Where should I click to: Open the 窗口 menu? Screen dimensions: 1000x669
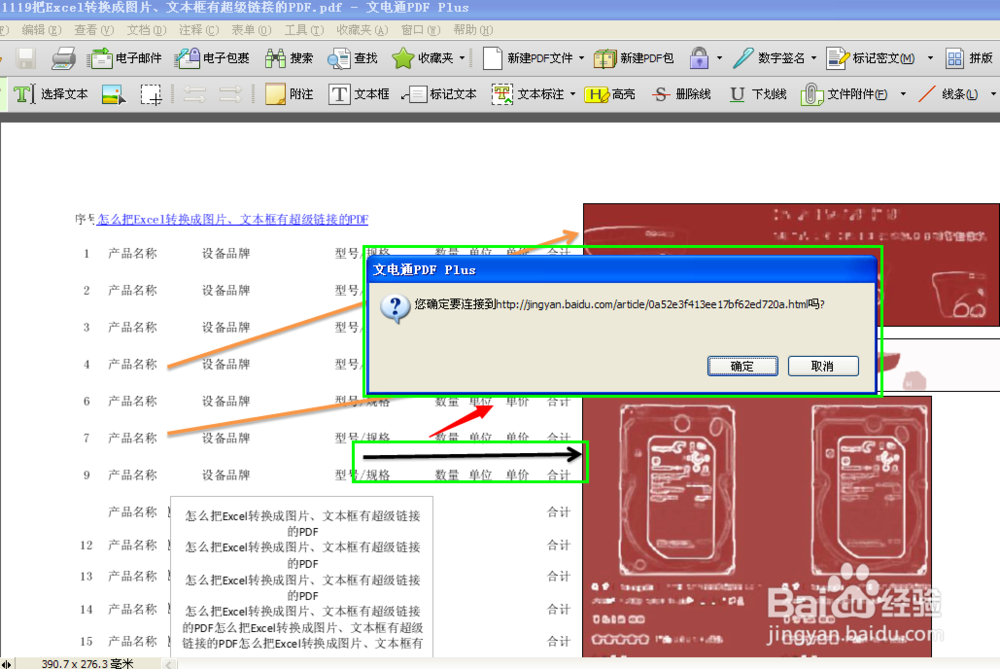(x=420, y=30)
